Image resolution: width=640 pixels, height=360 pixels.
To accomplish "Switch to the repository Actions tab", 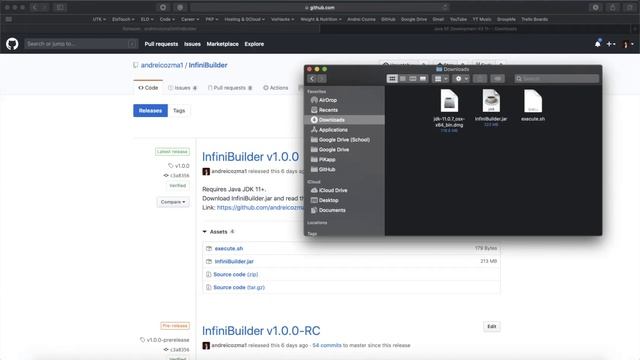I will tap(276, 88).
